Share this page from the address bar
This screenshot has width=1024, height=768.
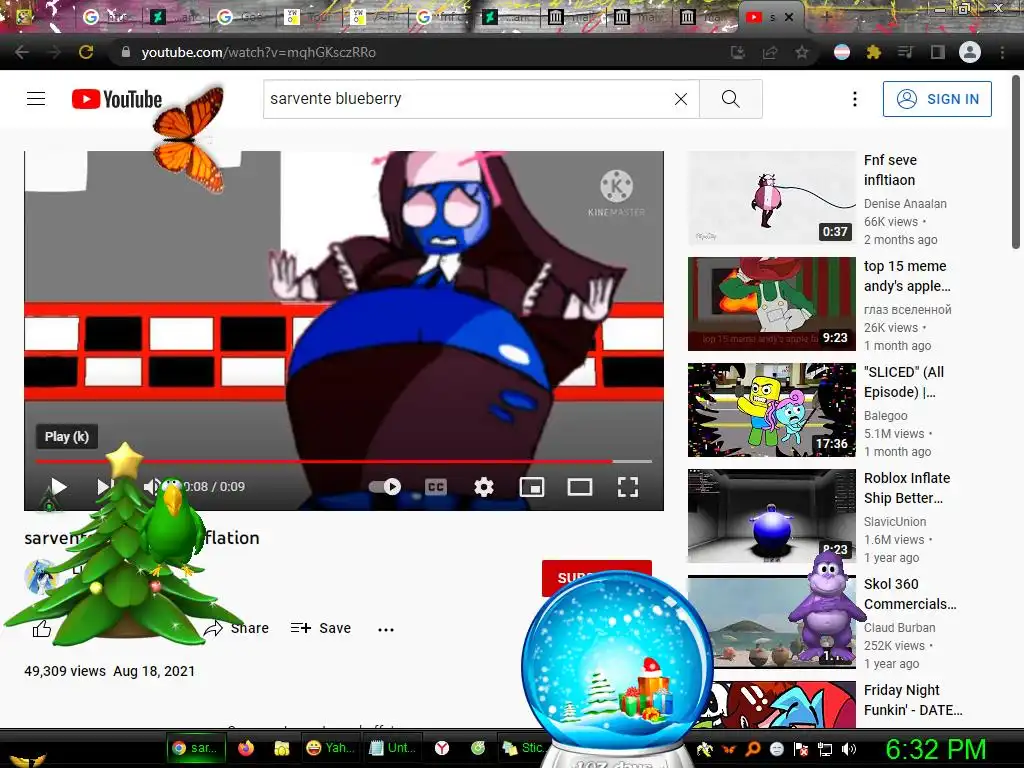pyautogui.click(x=770, y=52)
